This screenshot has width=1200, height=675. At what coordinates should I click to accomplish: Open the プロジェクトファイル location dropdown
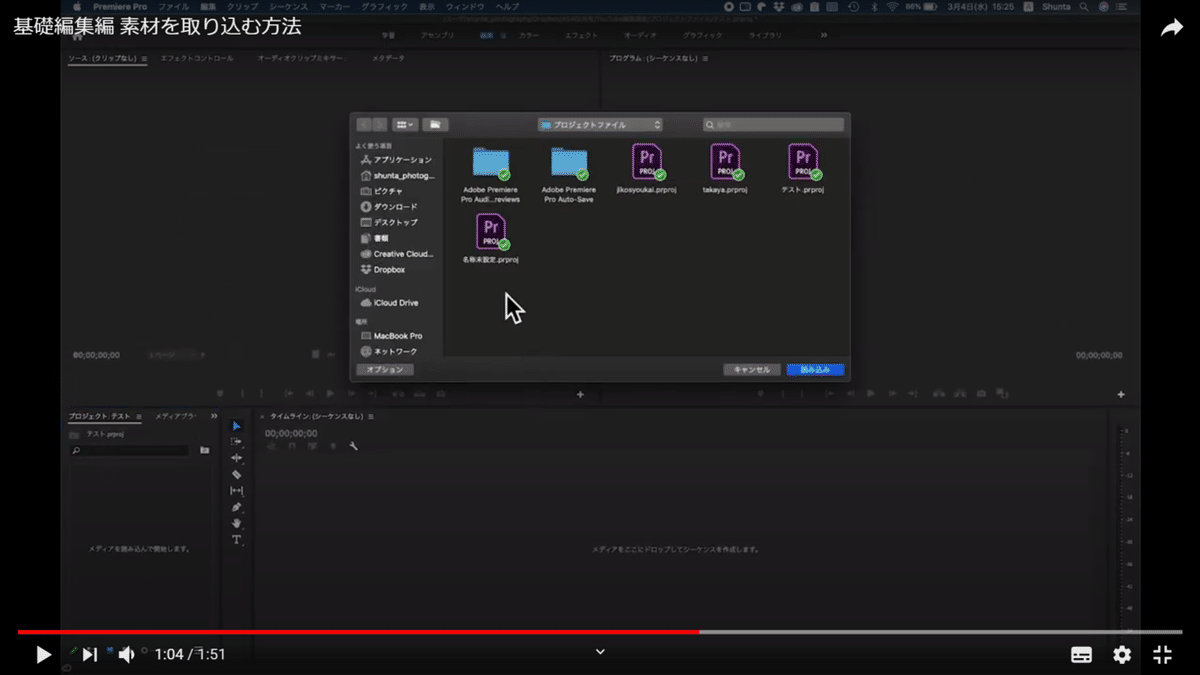[600, 125]
